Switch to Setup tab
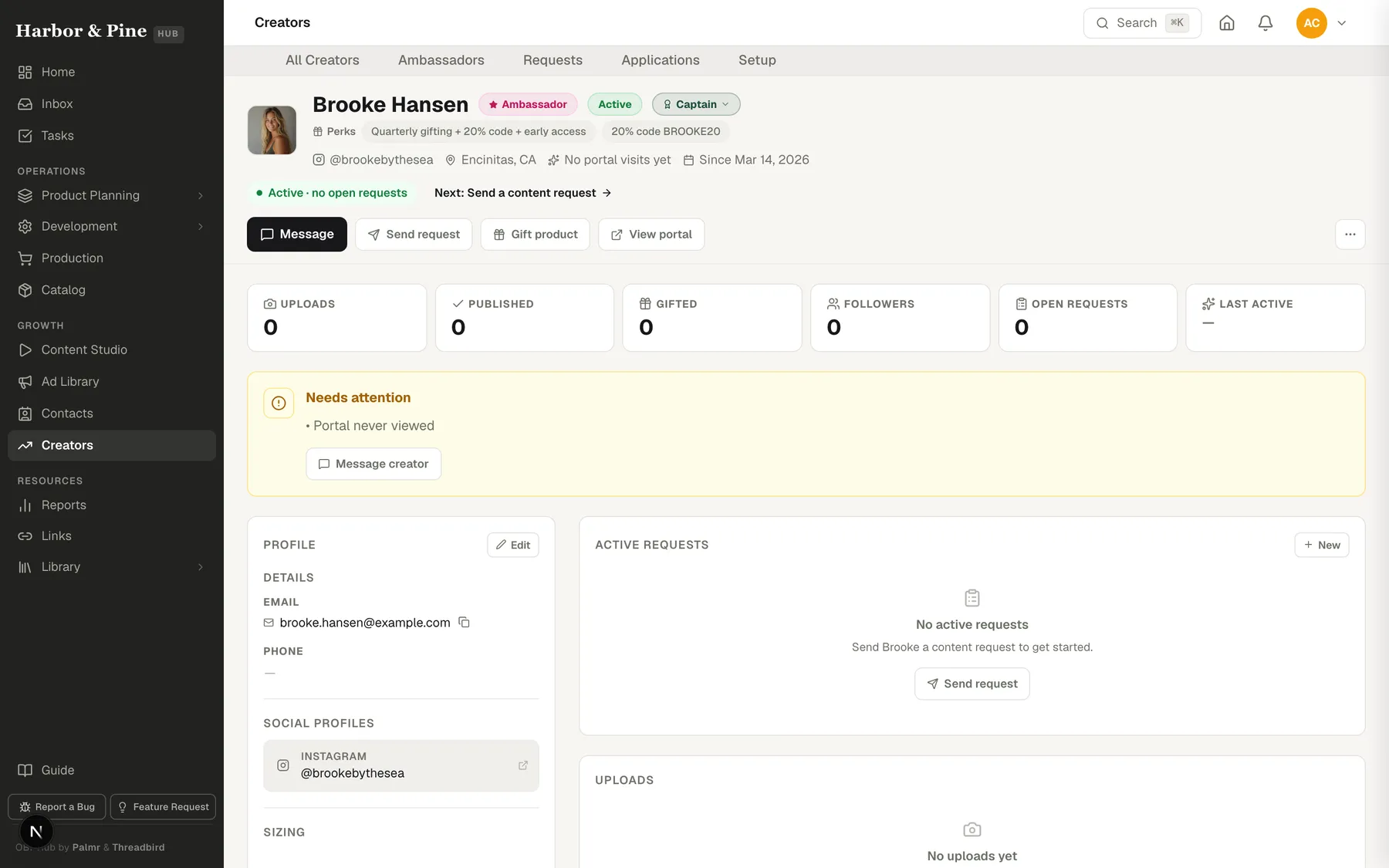 pos(757,60)
